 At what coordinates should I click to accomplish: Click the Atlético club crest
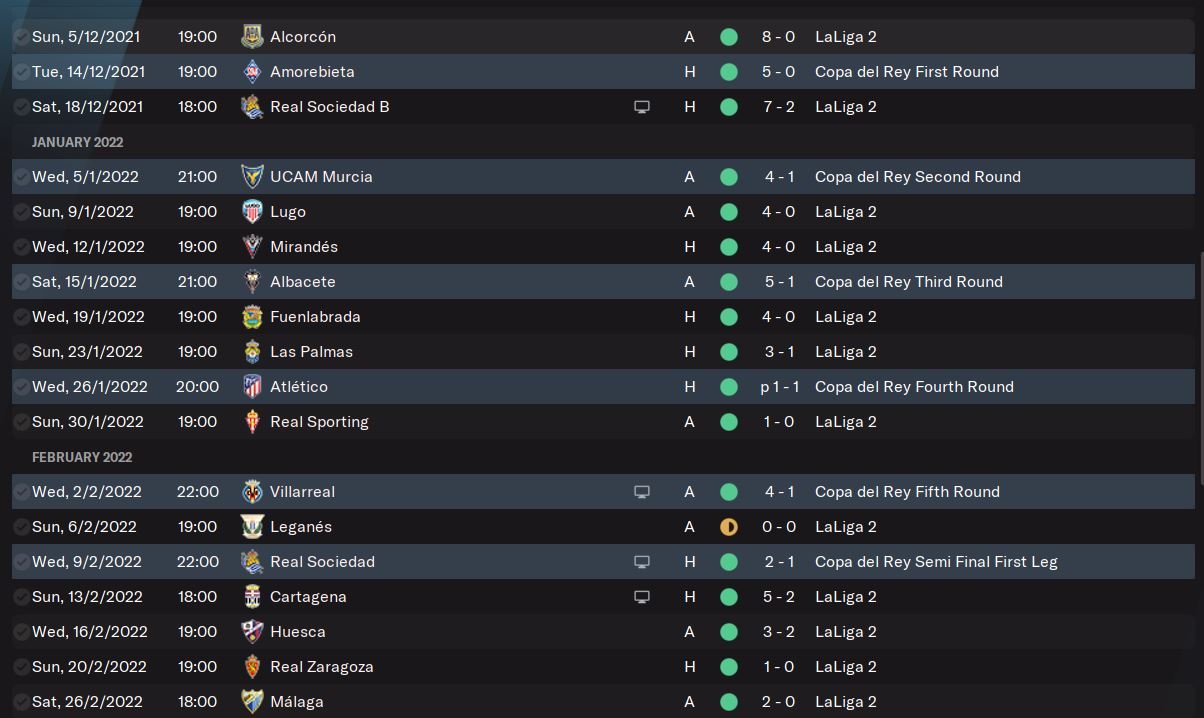click(x=252, y=387)
